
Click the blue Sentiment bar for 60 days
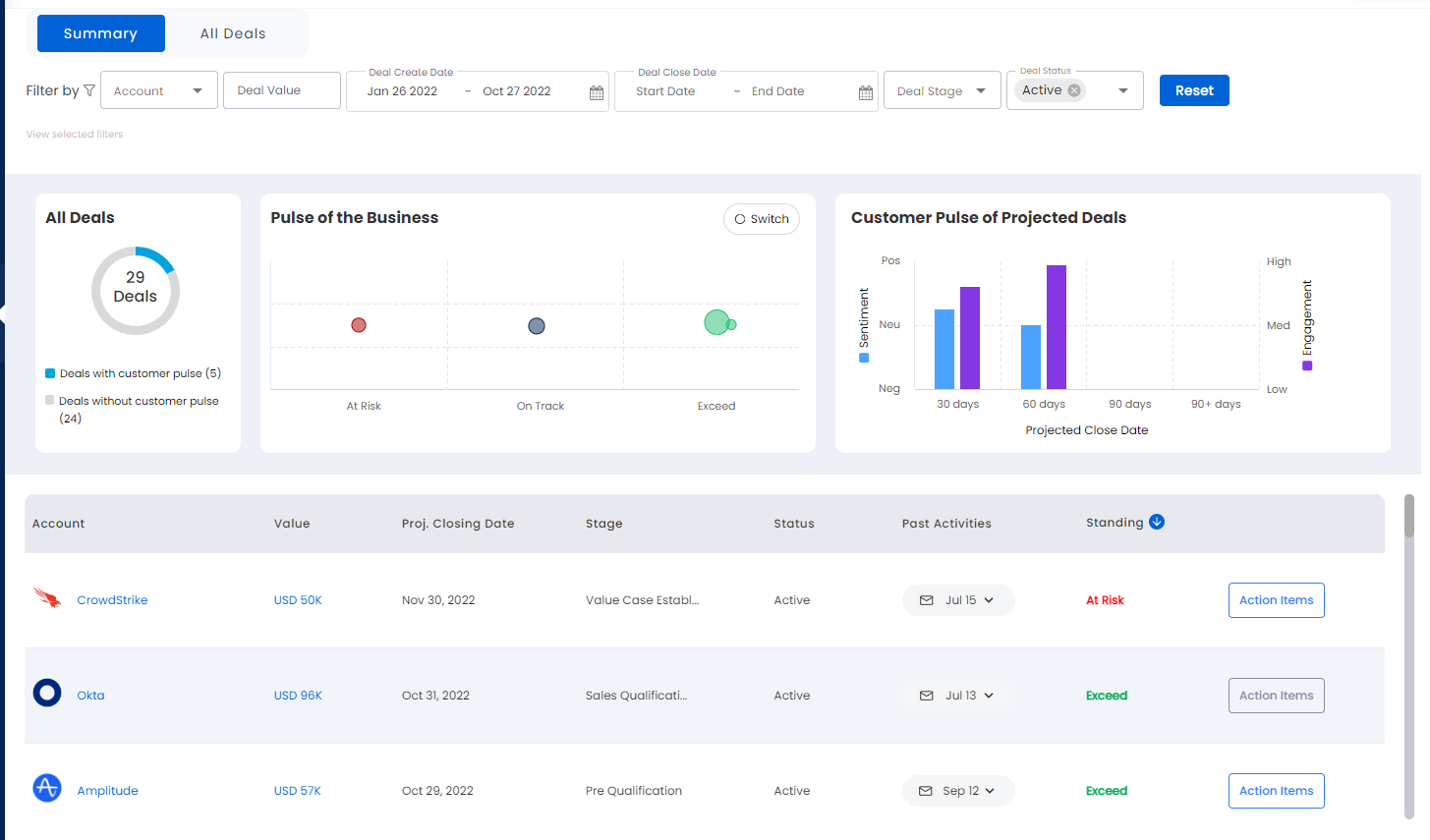[x=1031, y=357]
